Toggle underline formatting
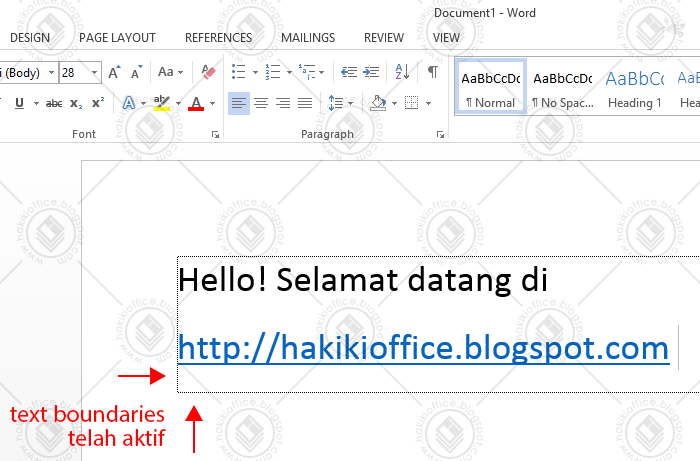 click(19, 104)
